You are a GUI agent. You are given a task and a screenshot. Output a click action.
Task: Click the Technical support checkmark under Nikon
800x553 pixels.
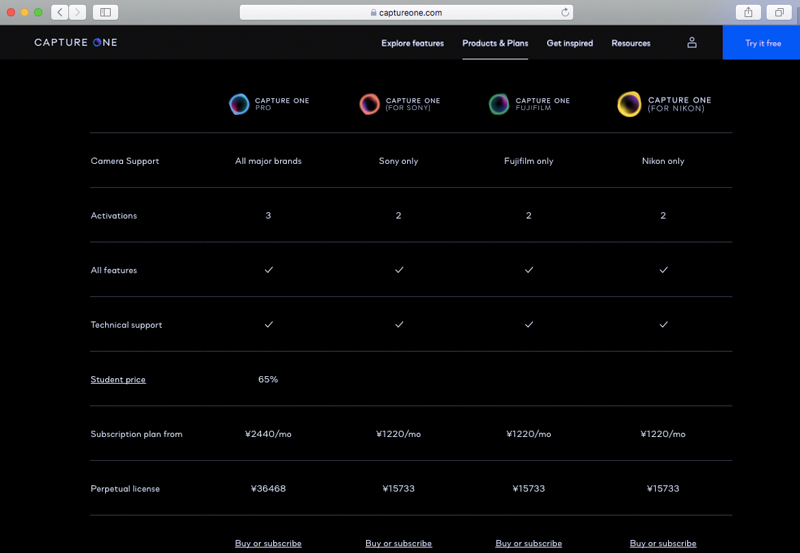click(663, 324)
